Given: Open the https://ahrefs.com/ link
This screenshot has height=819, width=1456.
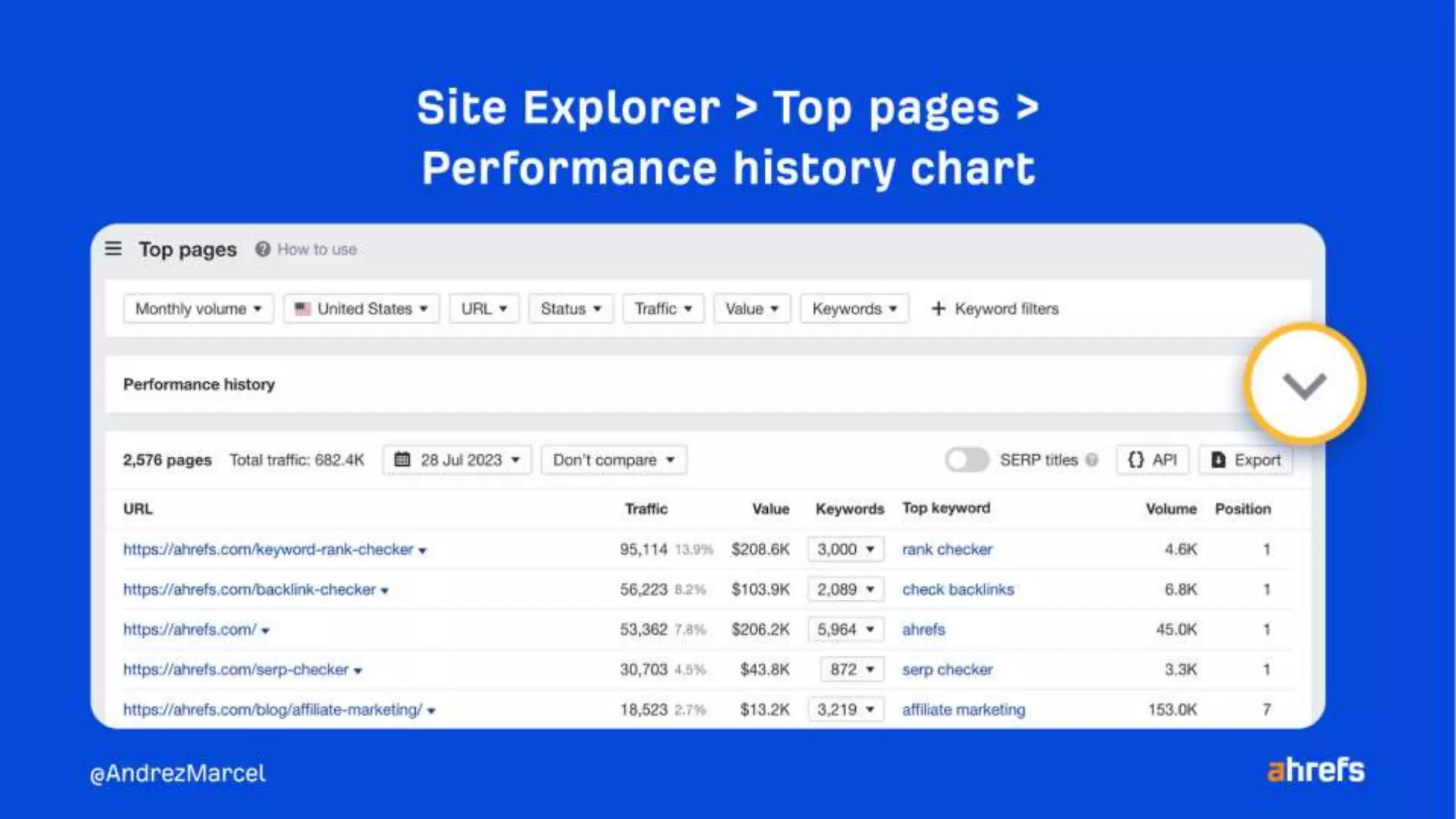Looking at the screenshot, I should click(x=190, y=629).
